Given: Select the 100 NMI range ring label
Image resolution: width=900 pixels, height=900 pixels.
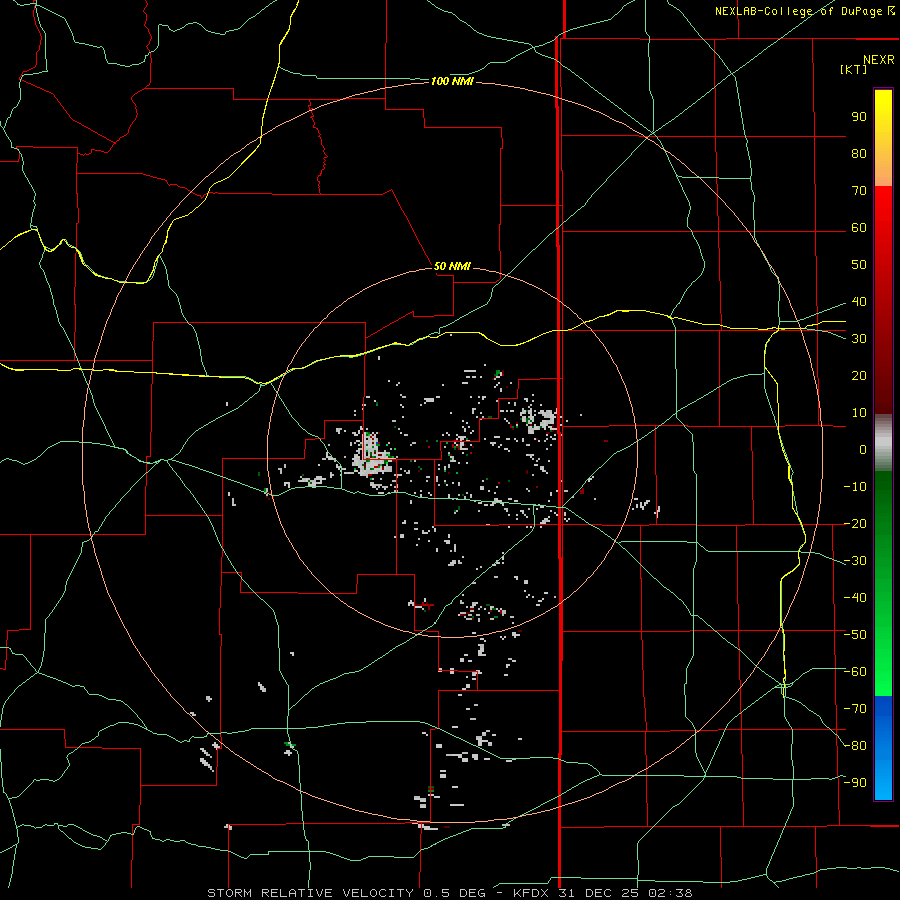Looking at the screenshot, I should click(x=452, y=82).
